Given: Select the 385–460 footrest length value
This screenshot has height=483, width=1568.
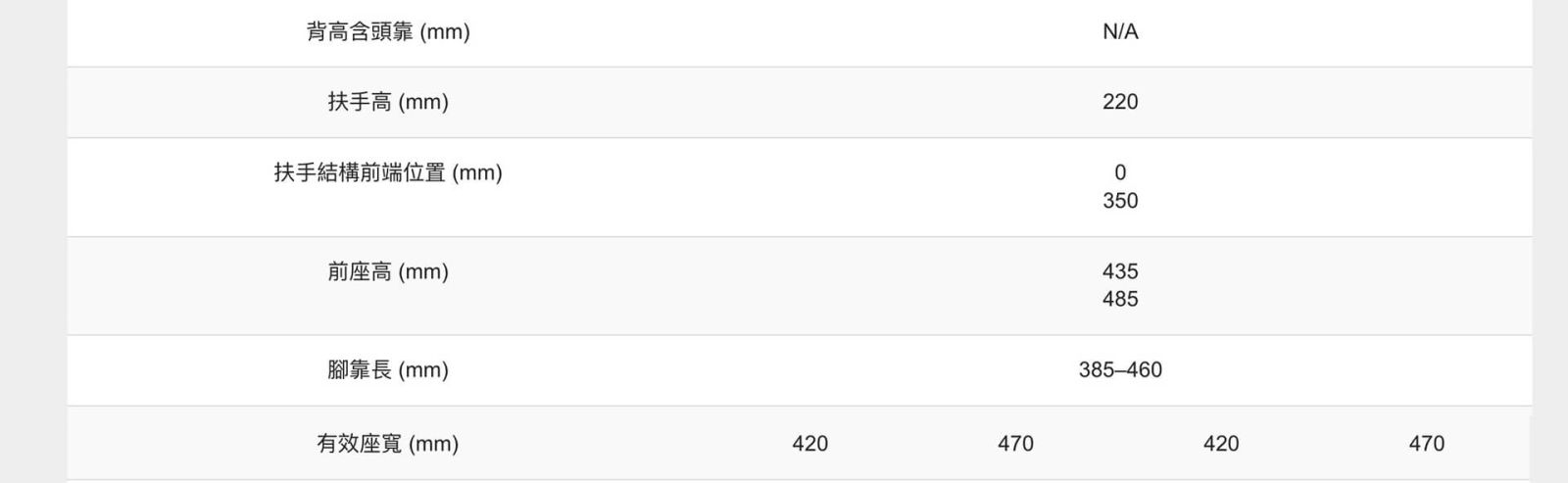Looking at the screenshot, I should (x=1120, y=370).
